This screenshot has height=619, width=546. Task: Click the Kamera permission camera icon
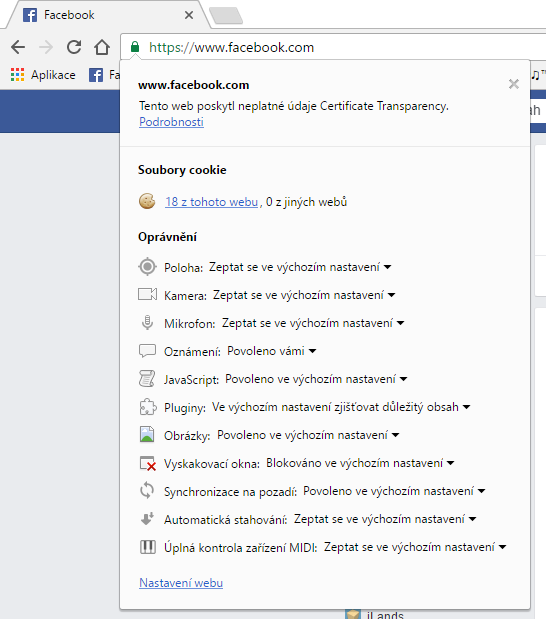coord(147,294)
